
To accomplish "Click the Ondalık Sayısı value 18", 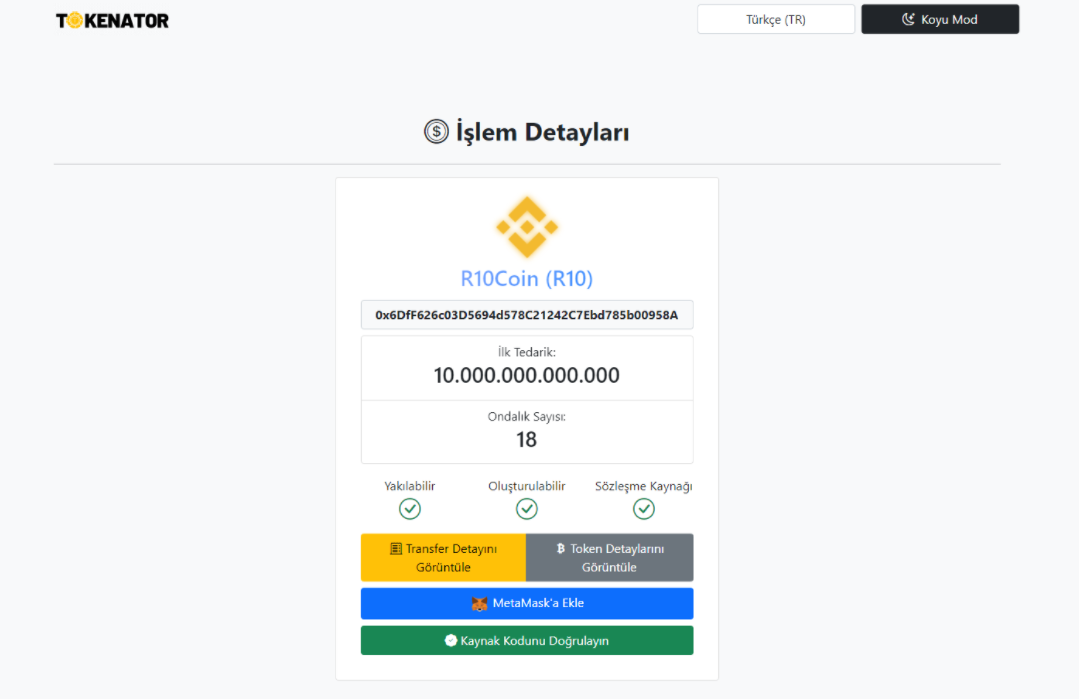I will pos(526,440).
